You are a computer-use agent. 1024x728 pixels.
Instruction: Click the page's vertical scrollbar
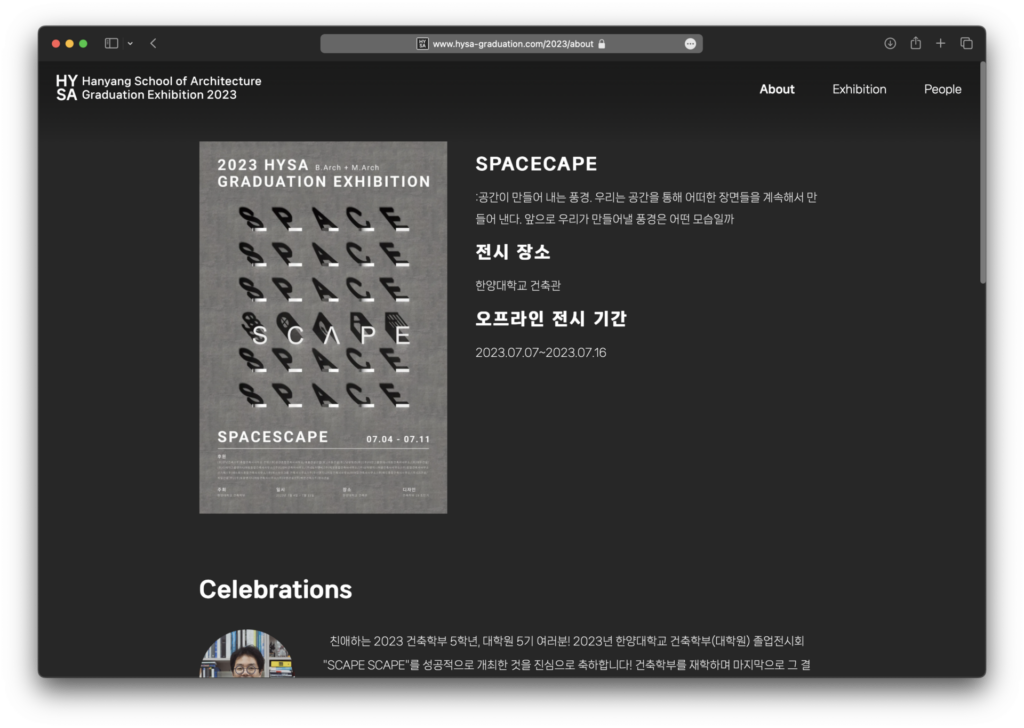coord(982,172)
